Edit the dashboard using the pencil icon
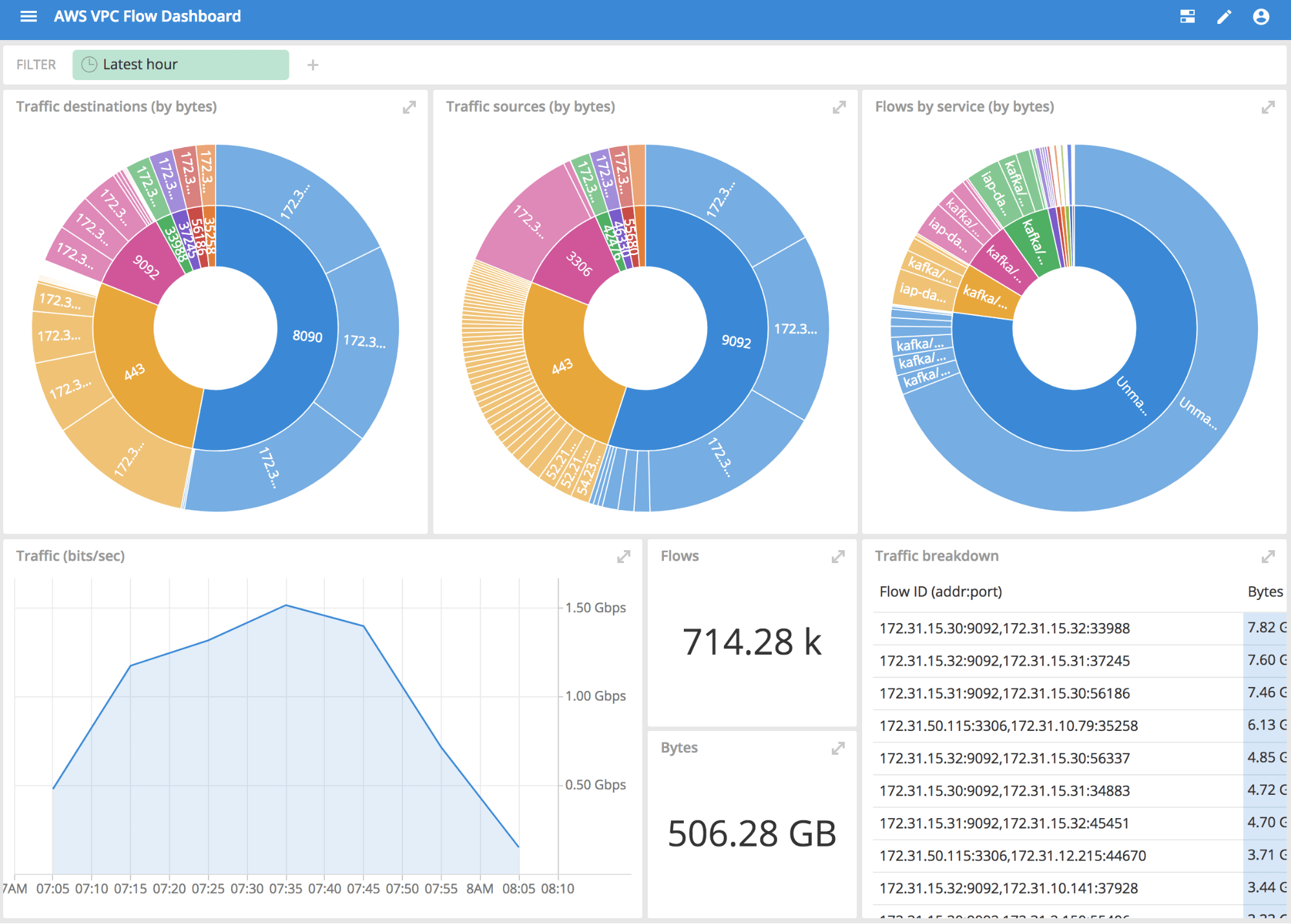This screenshot has width=1291, height=924. (1224, 16)
